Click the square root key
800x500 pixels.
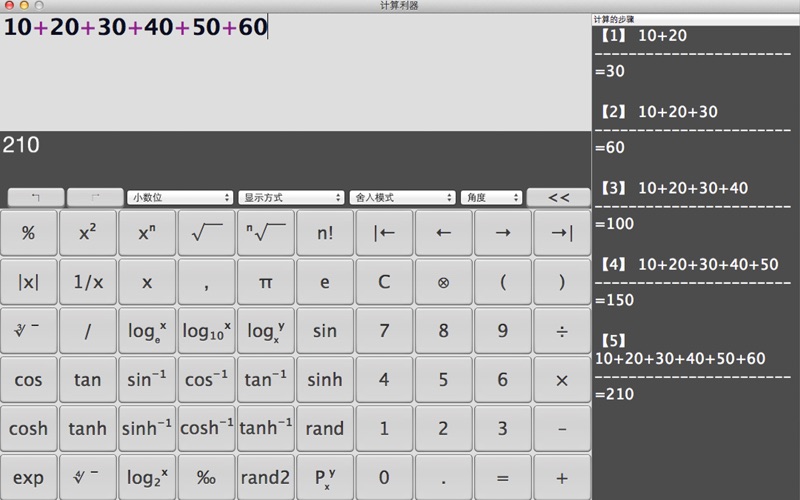click(206, 232)
